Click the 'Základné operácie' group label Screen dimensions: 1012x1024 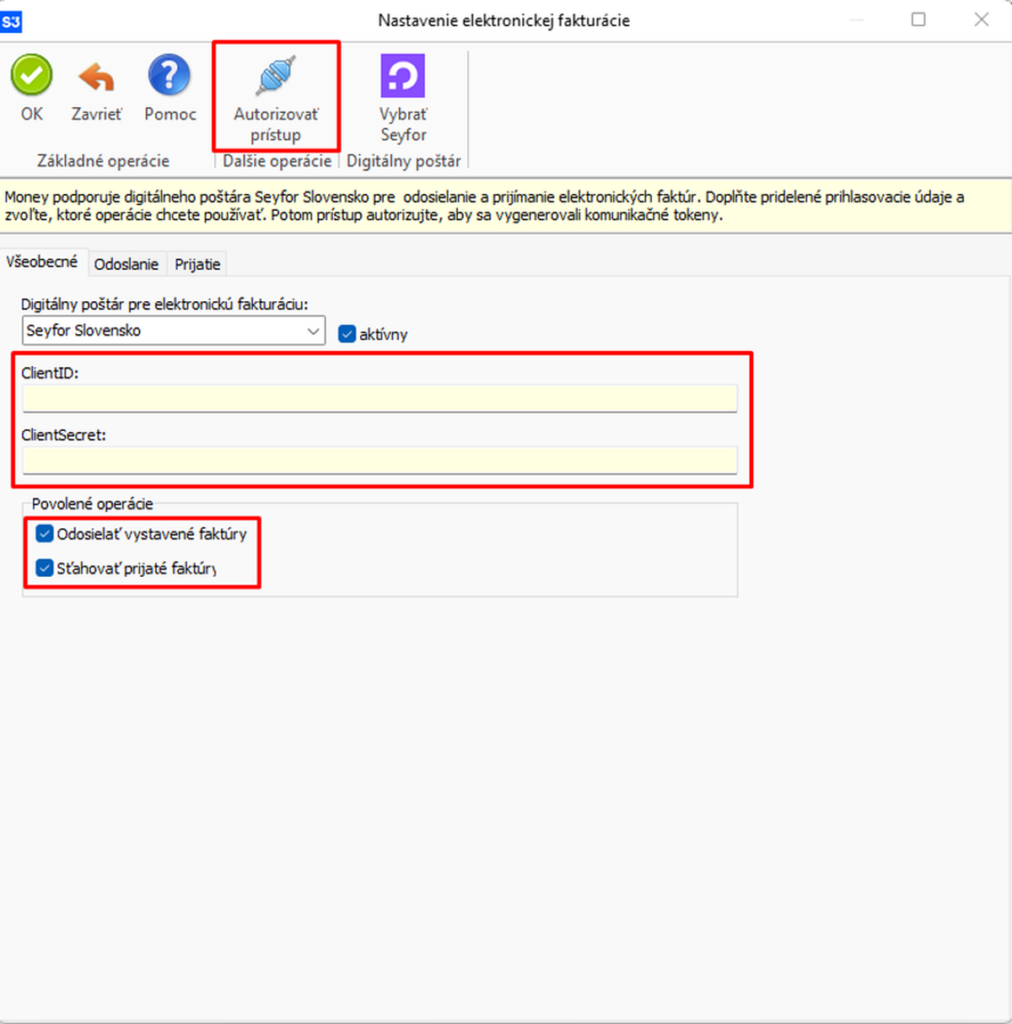click(103, 161)
